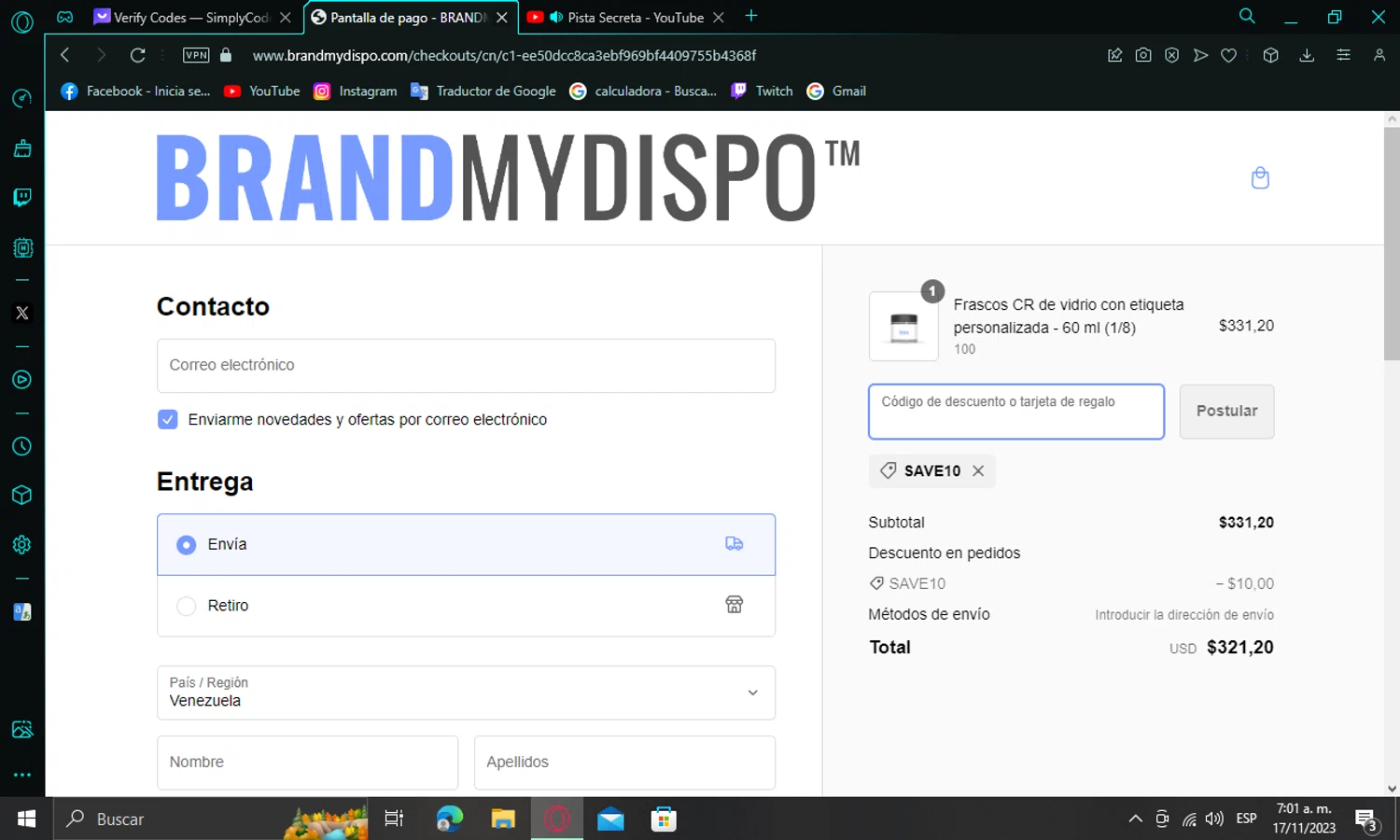Click the Postular discount apply button
1400x840 pixels.
point(1226,412)
